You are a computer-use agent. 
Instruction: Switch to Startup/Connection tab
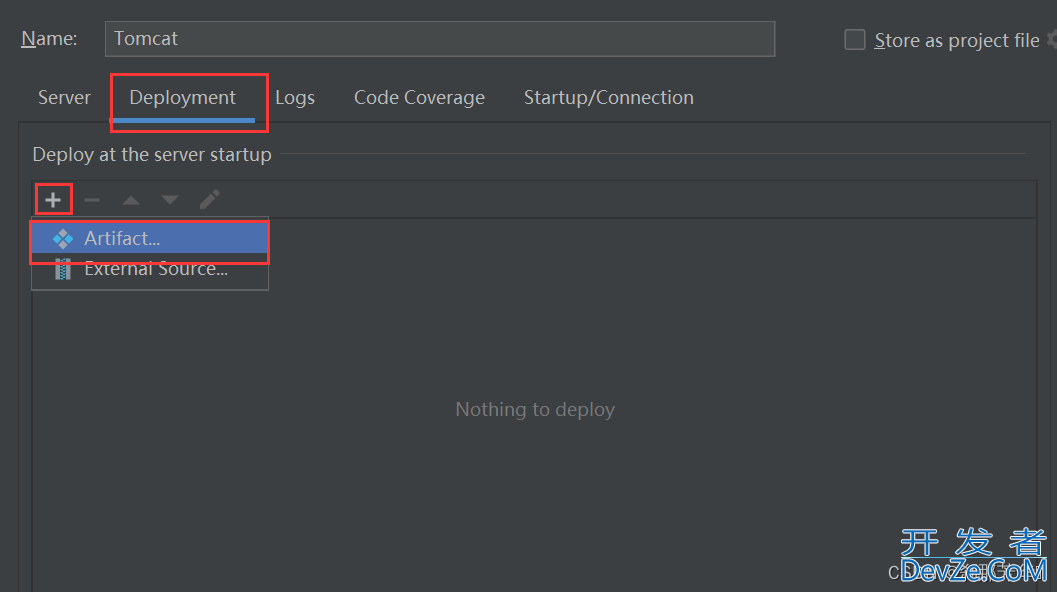[609, 98]
